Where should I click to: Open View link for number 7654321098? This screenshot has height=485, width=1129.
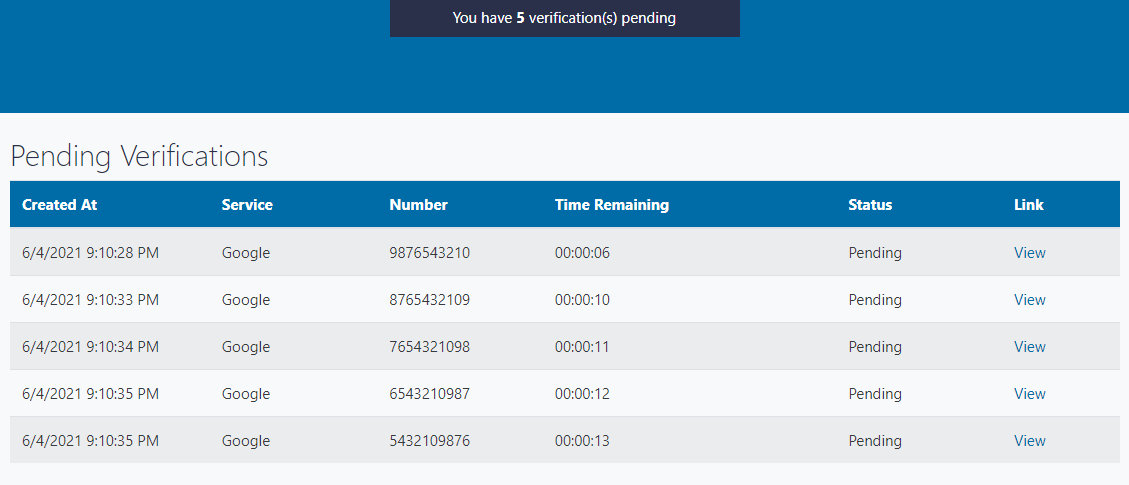pyautogui.click(x=1029, y=347)
